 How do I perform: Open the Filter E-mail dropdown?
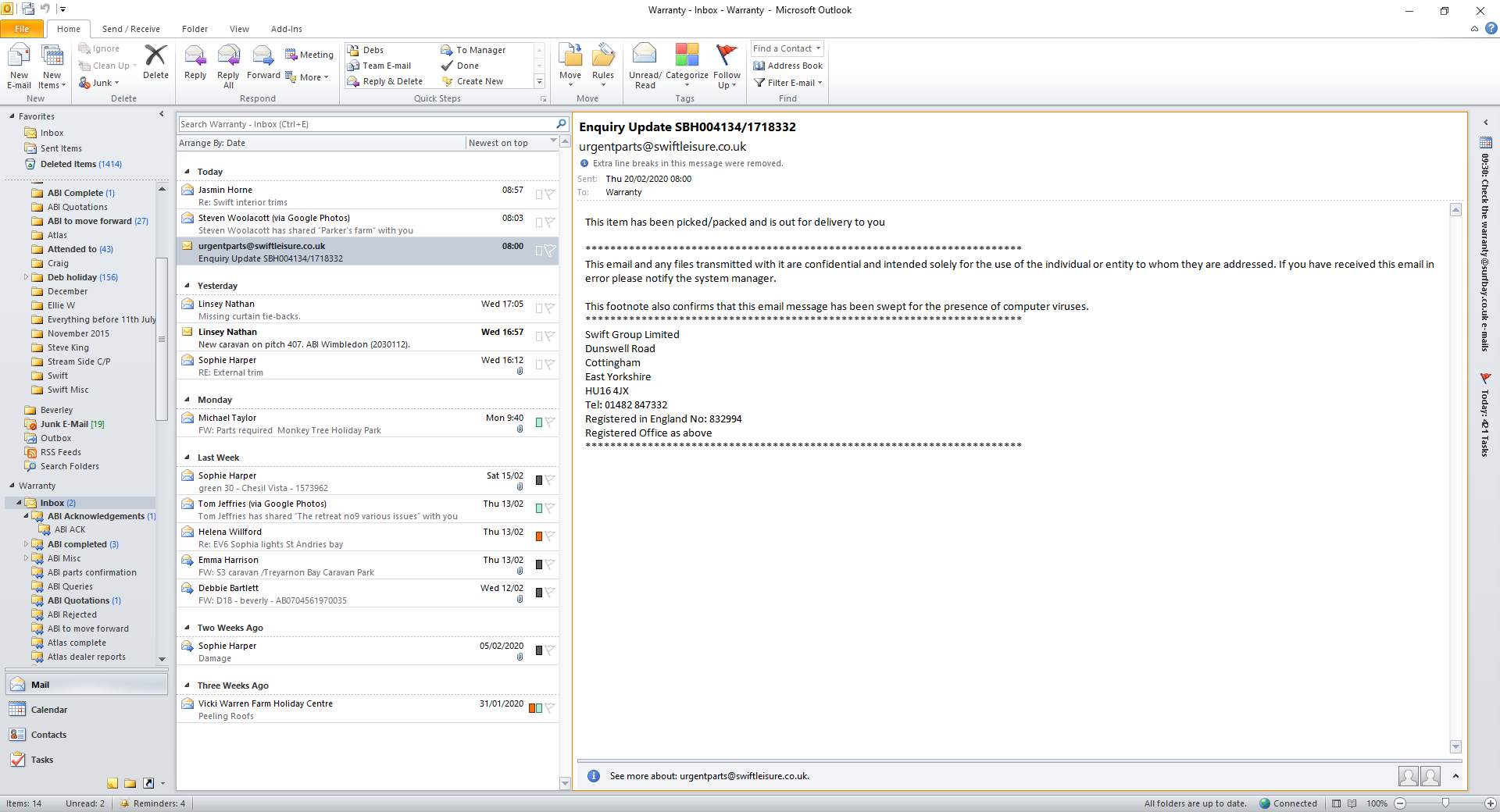(x=788, y=83)
